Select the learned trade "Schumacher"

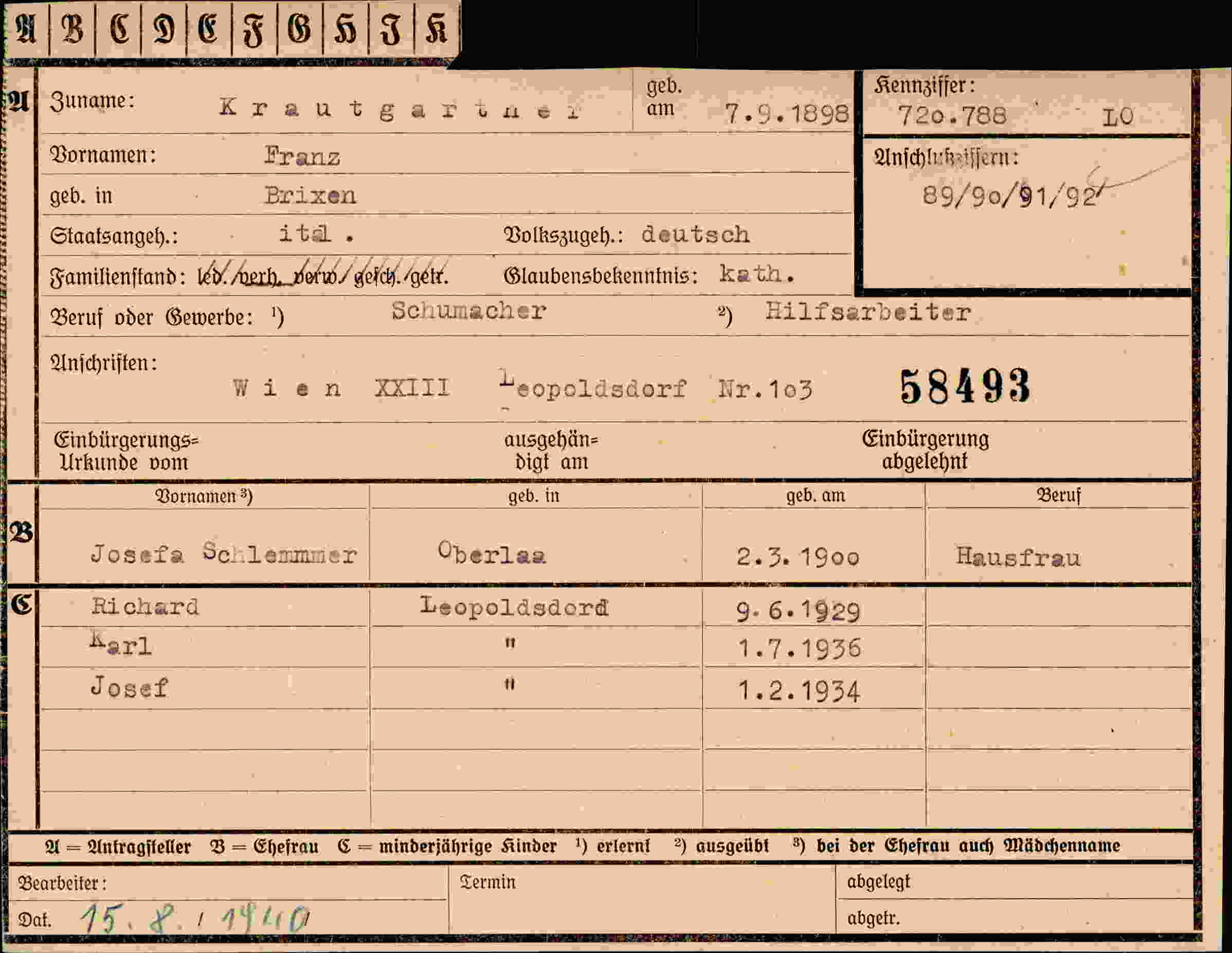coord(469,311)
